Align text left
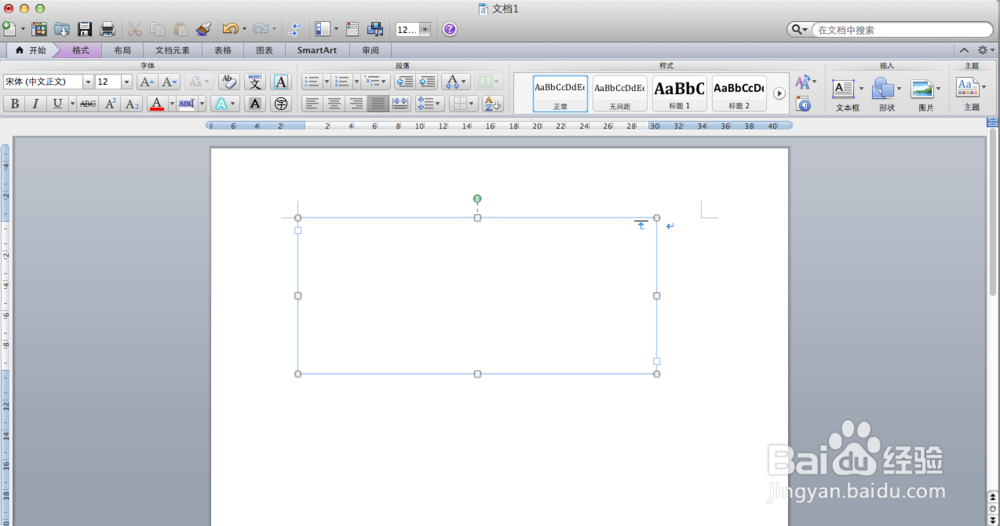 (x=312, y=103)
